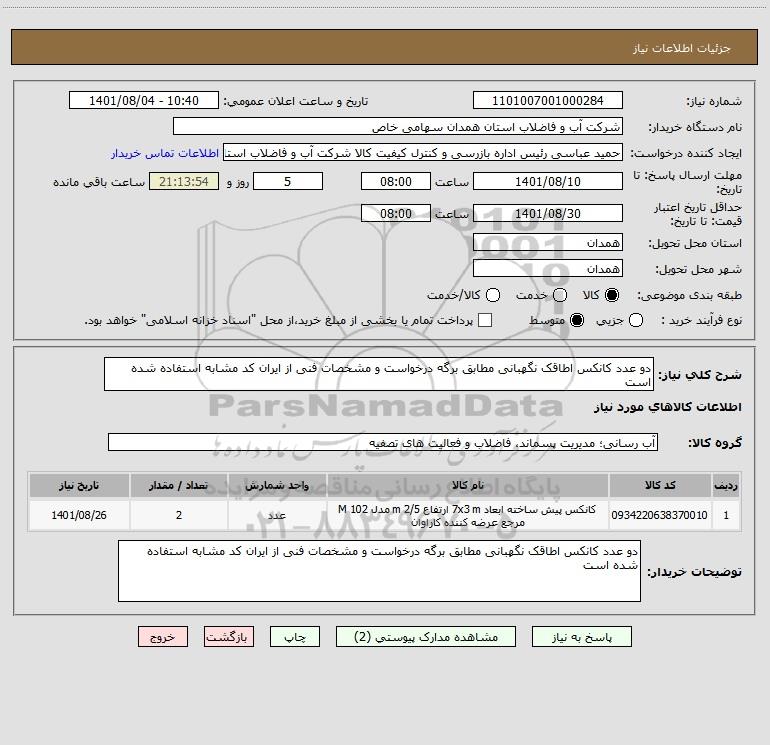Image resolution: width=770 pixels, height=745 pixels.
Task: Click the days remaining field showing 5
Action: [x=288, y=182]
